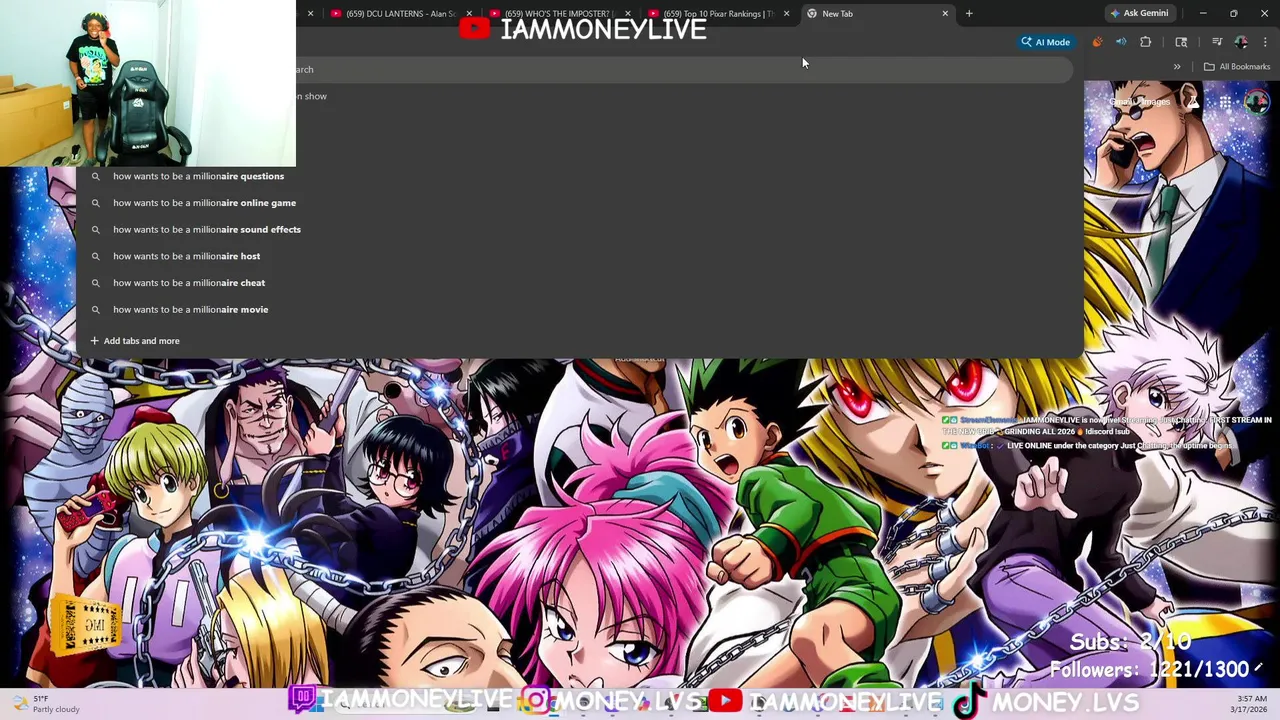Expand the hidden bookmarks chevron
This screenshot has height=720, width=1280.
click(x=1177, y=67)
